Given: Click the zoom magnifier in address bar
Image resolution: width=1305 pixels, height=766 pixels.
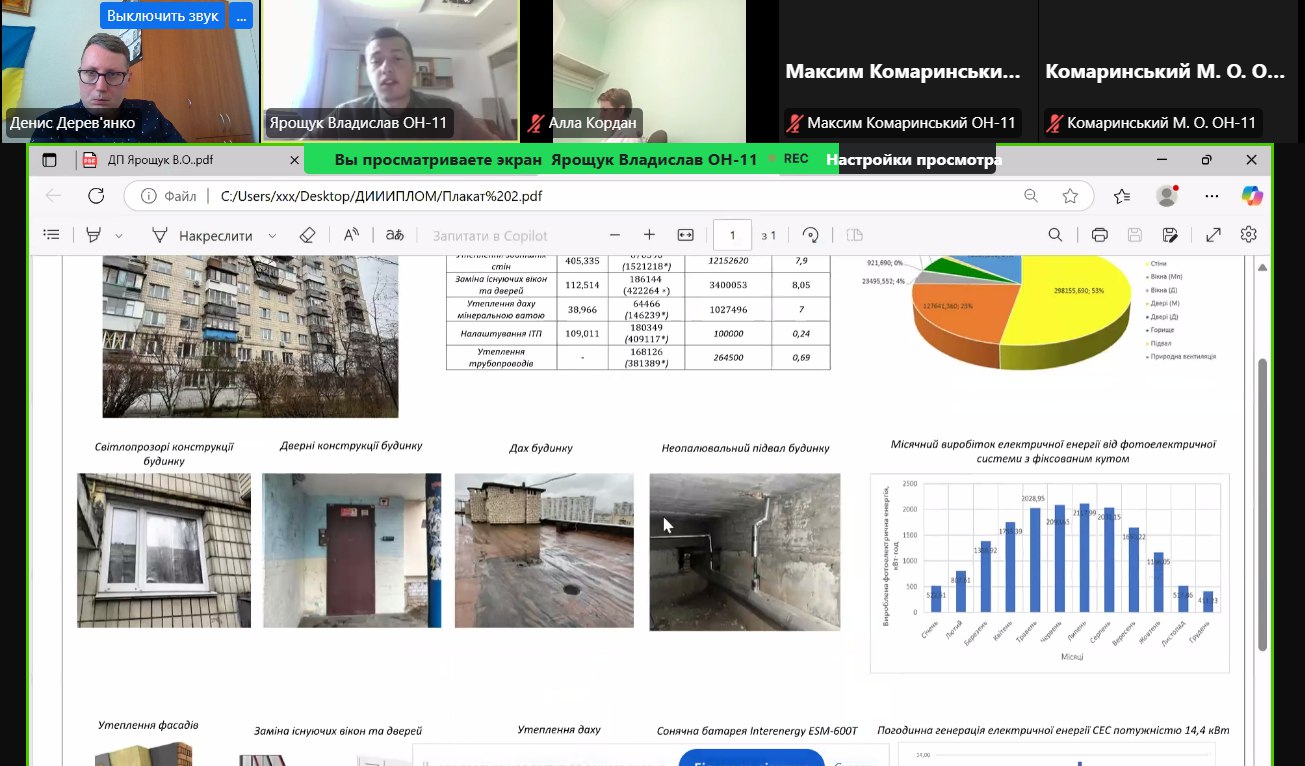Looking at the screenshot, I should click(1031, 196).
